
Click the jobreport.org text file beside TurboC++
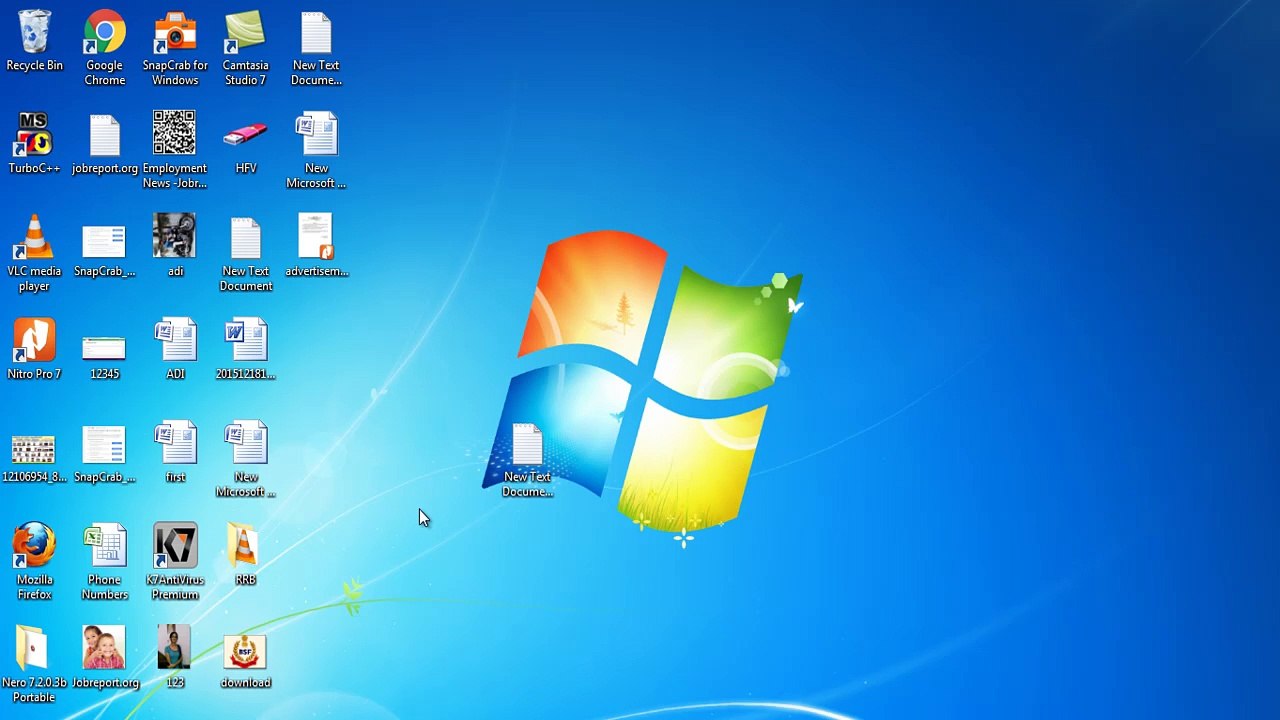104,144
